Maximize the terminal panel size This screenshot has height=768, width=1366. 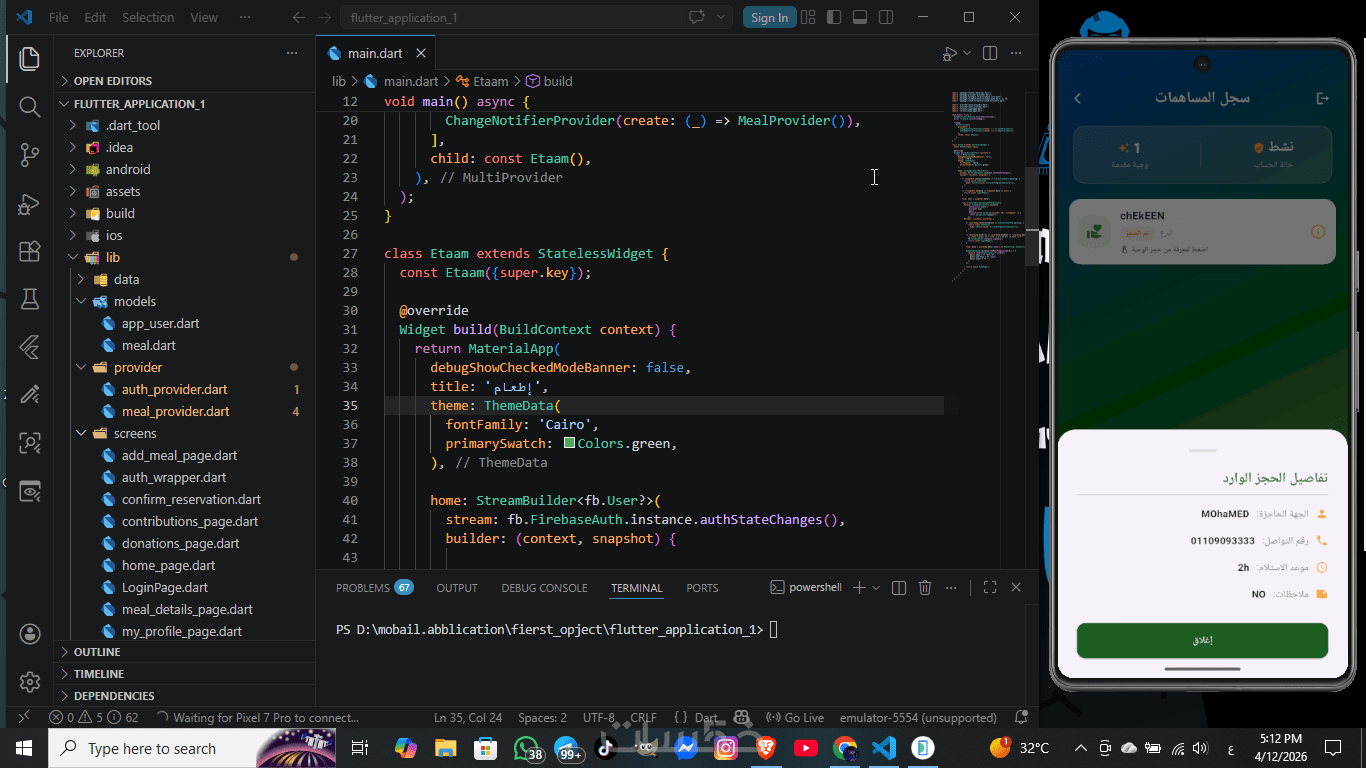coord(989,588)
